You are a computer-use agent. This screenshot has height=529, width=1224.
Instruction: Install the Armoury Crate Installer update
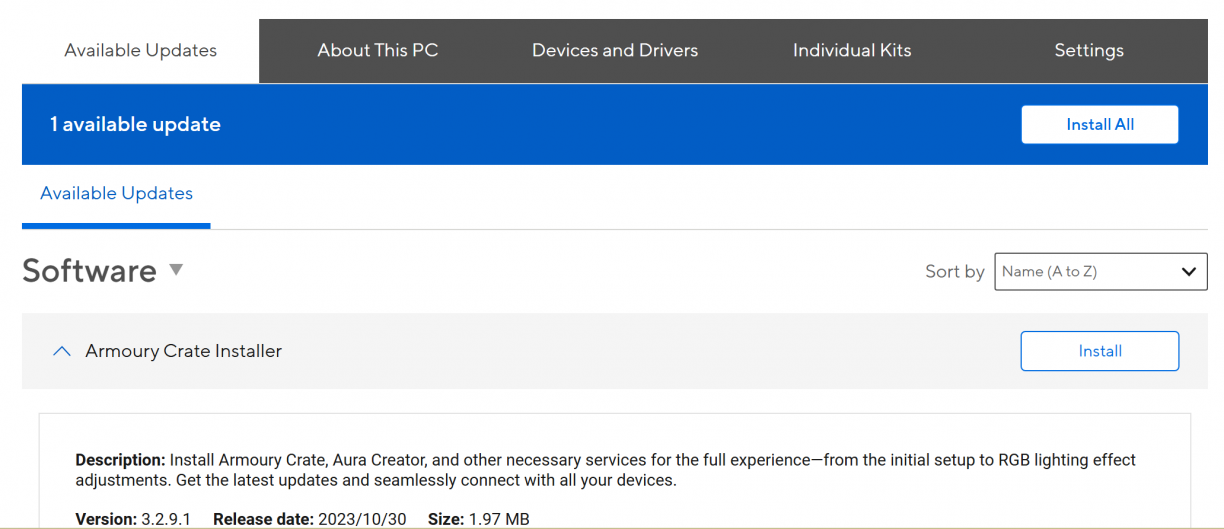1099,351
